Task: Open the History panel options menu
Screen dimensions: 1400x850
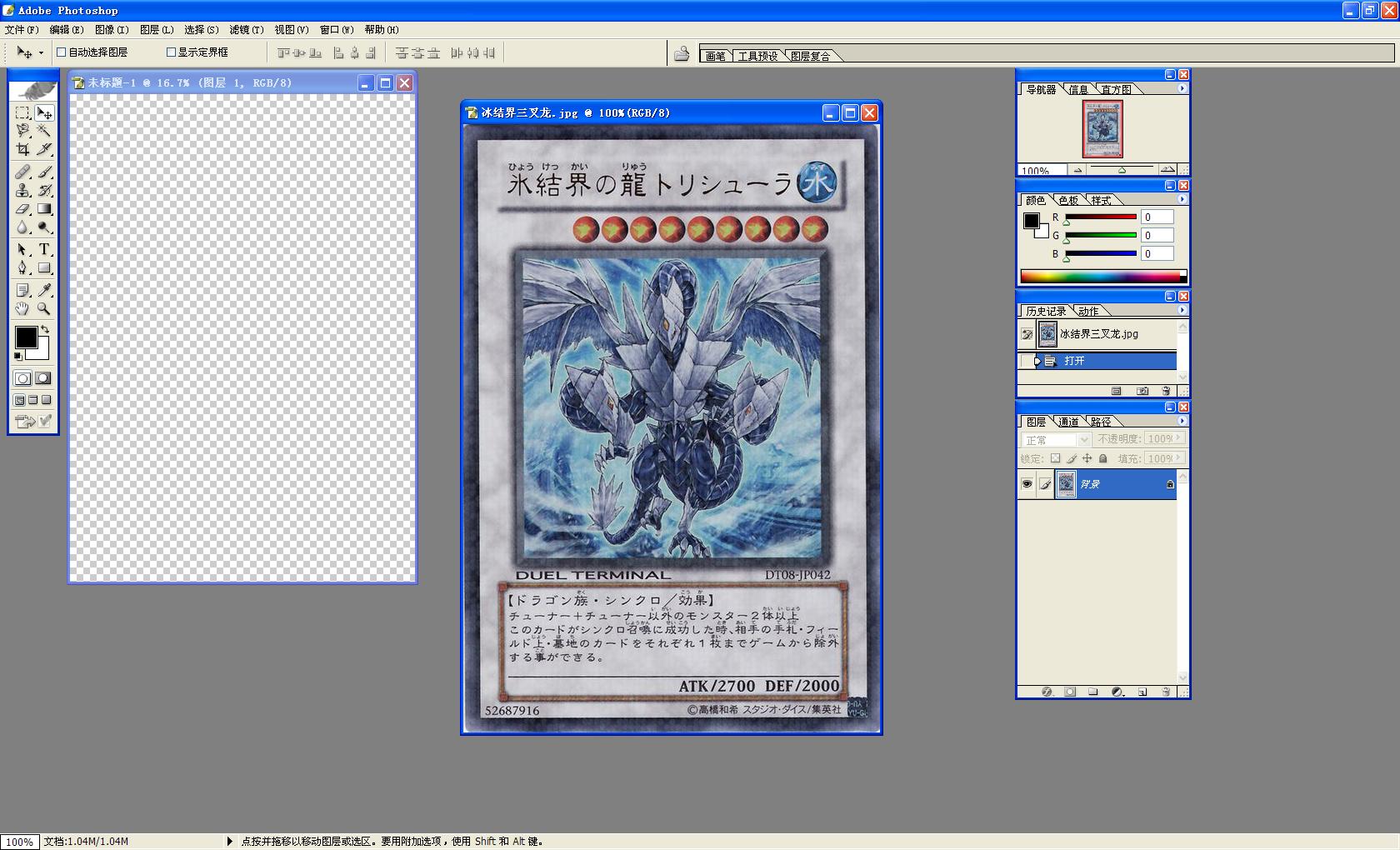Action: (x=1182, y=310)
